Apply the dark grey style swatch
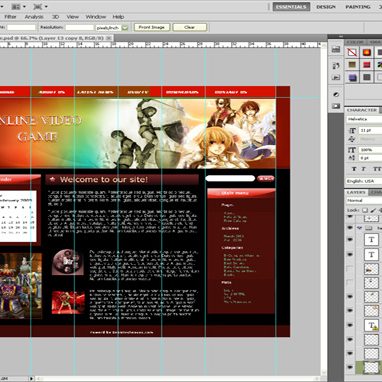The height and width of the screenshot is (382, 382). tap(367, 78)
